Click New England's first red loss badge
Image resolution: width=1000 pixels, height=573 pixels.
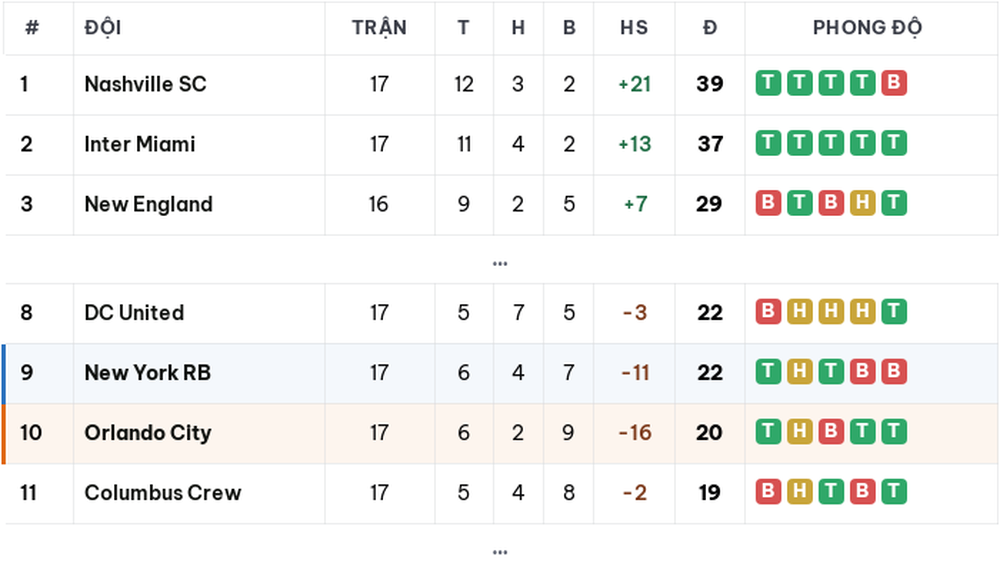coord(768,203)
